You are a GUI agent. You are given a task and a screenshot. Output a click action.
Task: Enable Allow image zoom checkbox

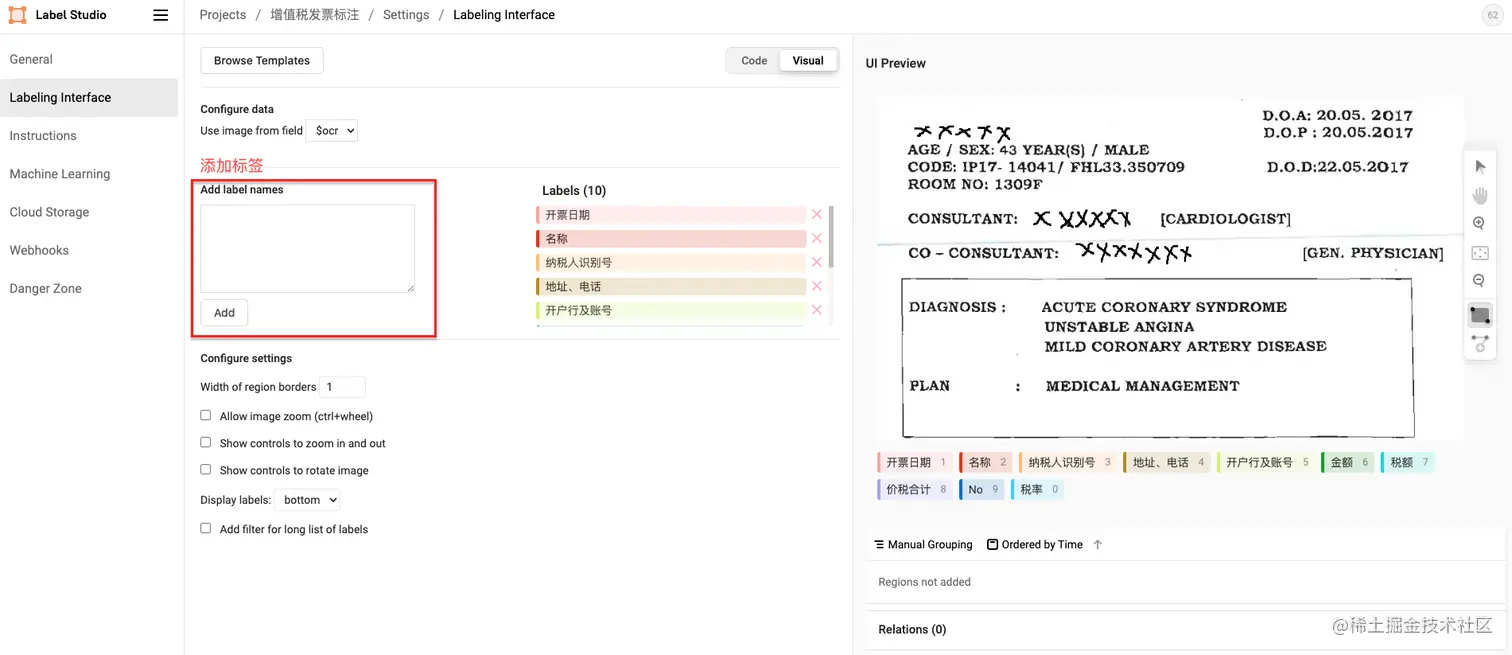tap(206, 415)
